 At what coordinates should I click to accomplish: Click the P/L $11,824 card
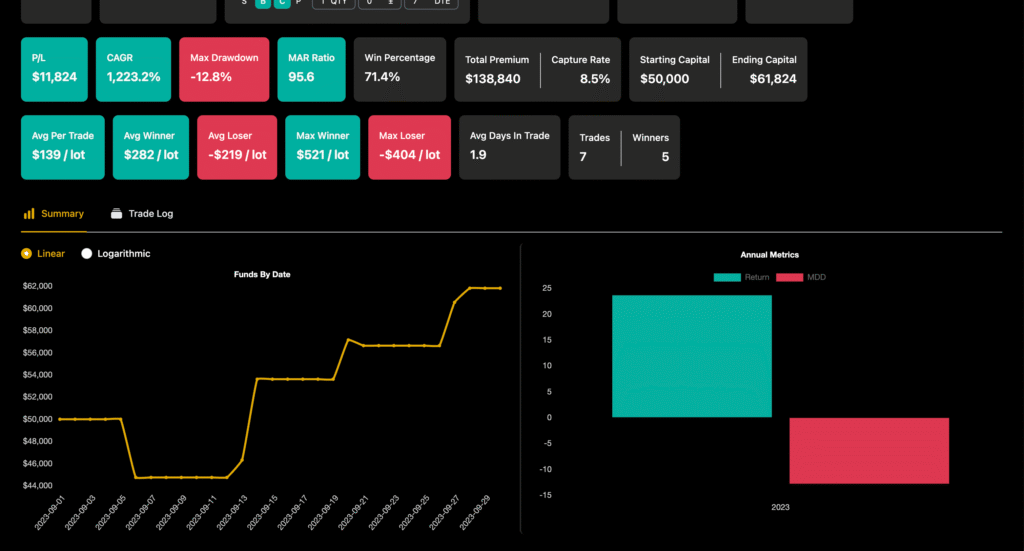[x=54, y=69]
